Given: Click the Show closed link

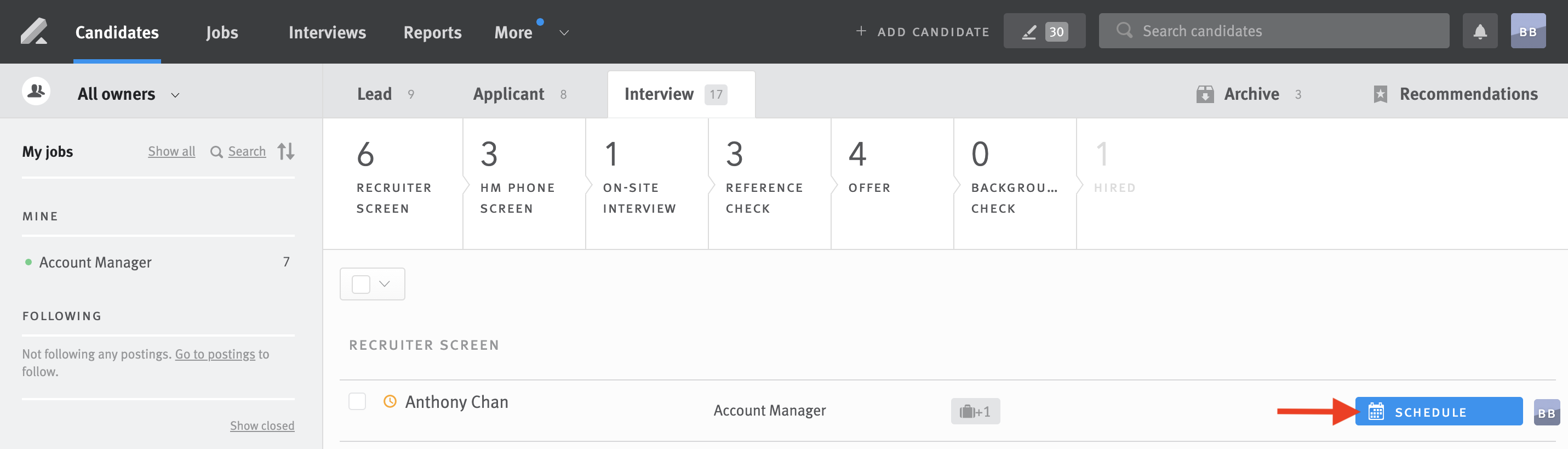Looking at the screenshot, I should (x=262, y=425).
